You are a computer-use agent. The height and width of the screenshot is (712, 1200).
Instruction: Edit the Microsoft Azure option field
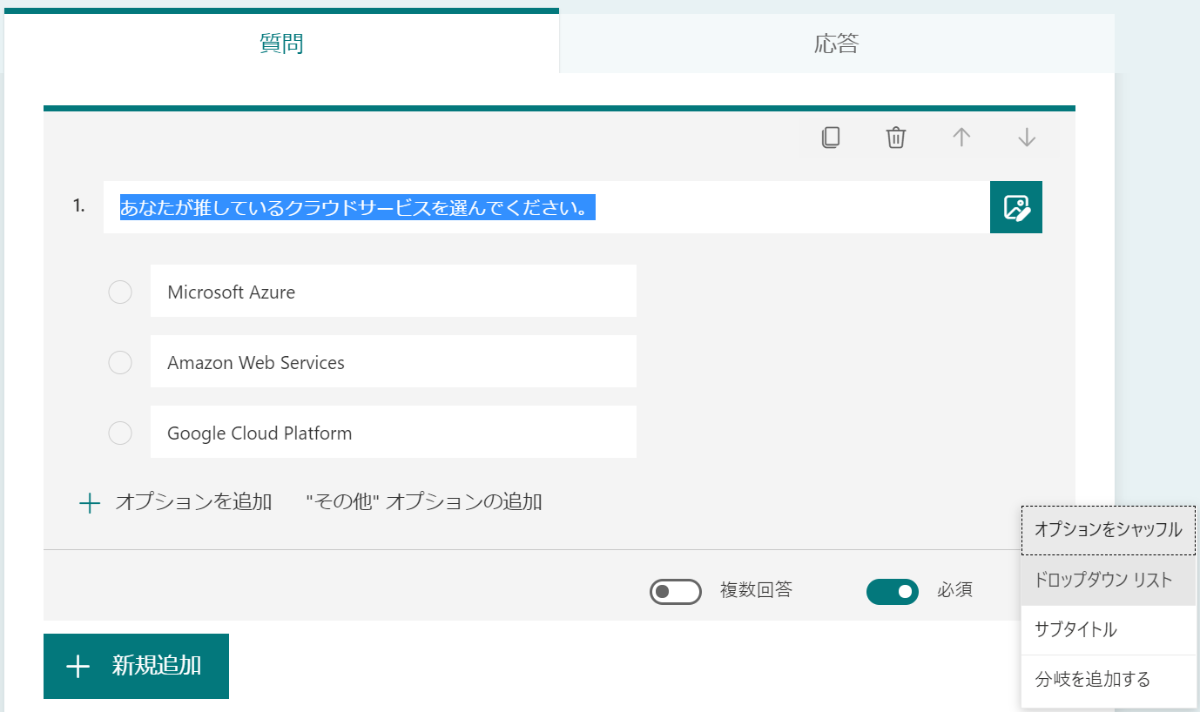click(x=393, y=291)
